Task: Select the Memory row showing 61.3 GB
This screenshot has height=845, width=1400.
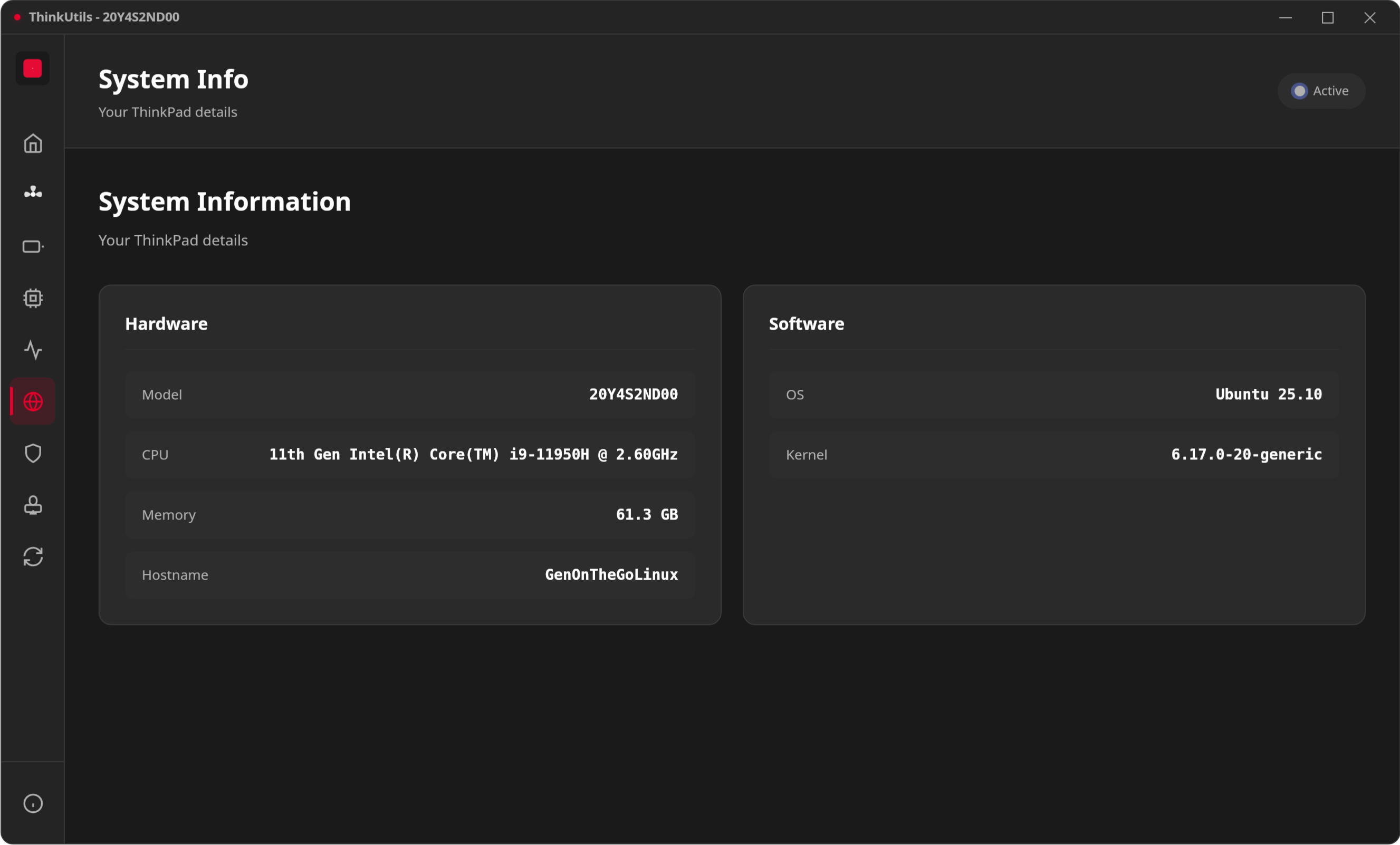Action: (x=409, y=514)
